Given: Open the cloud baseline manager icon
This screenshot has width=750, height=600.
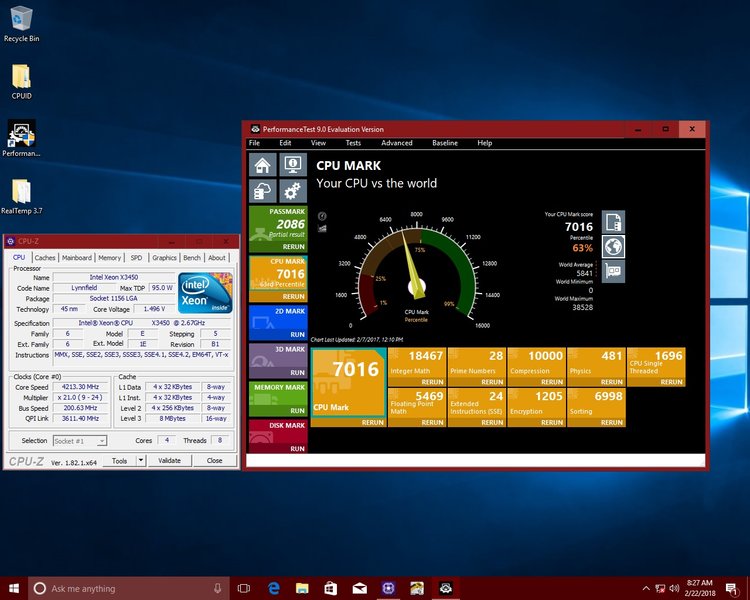Looking at the screenshot, I should (263, 191).
